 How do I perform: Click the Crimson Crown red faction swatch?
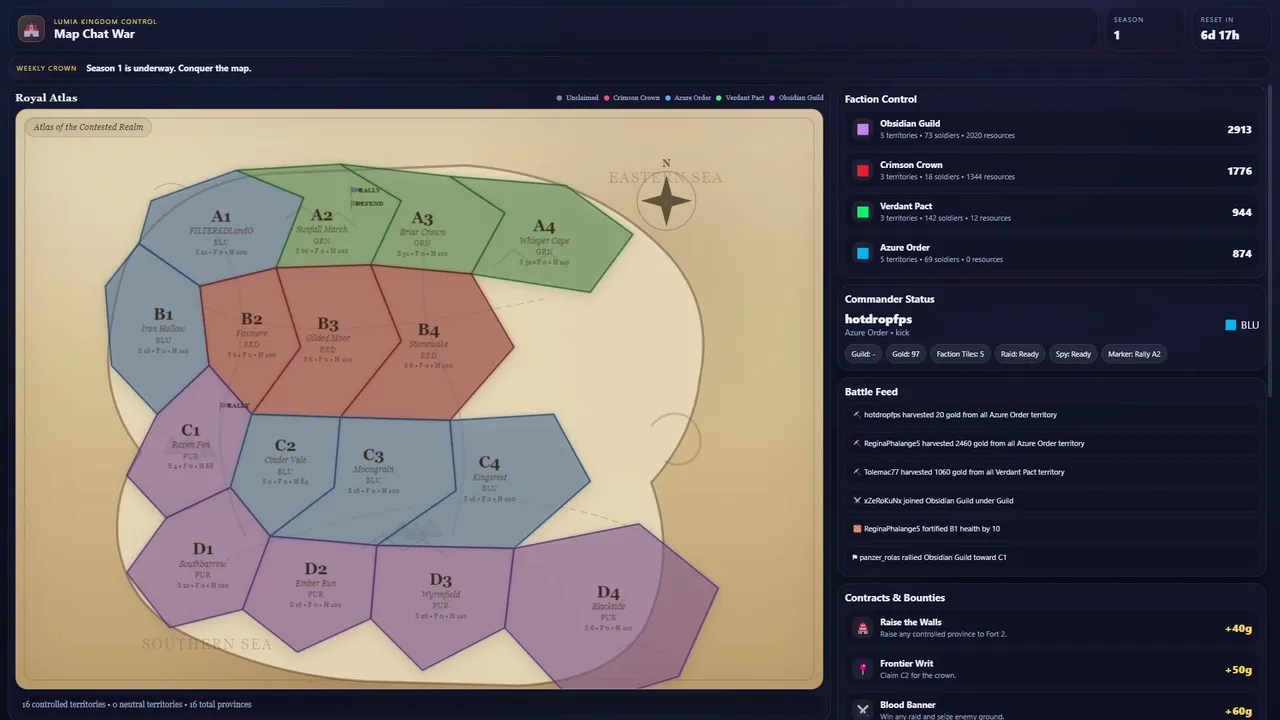[x=863, y=171]
